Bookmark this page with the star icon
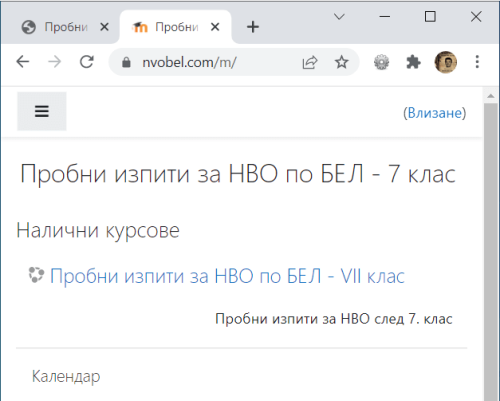The height and width of the screenshot is (401, 500). (x=342, y=62)
